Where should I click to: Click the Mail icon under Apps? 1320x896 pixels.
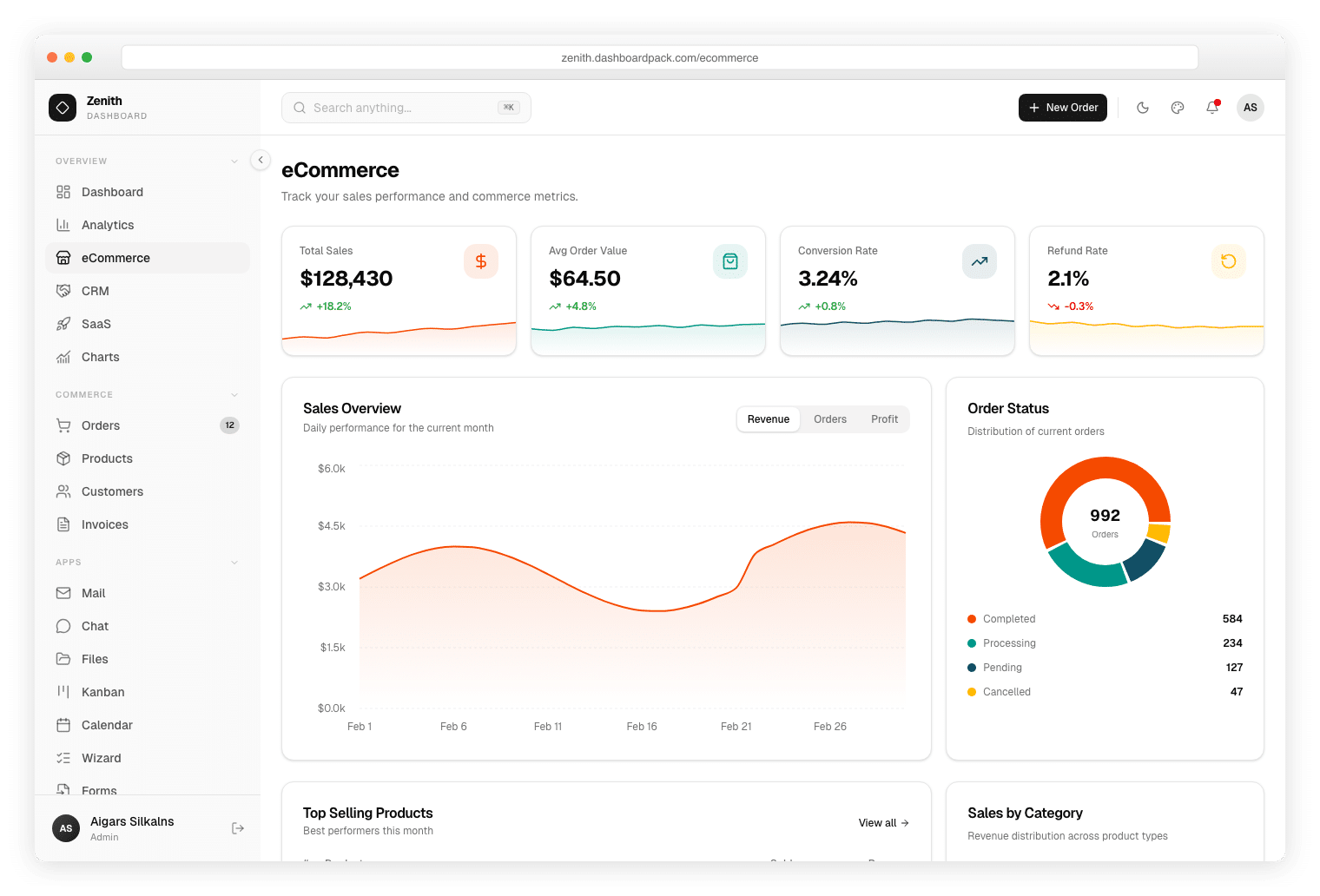tap(64, 593)
